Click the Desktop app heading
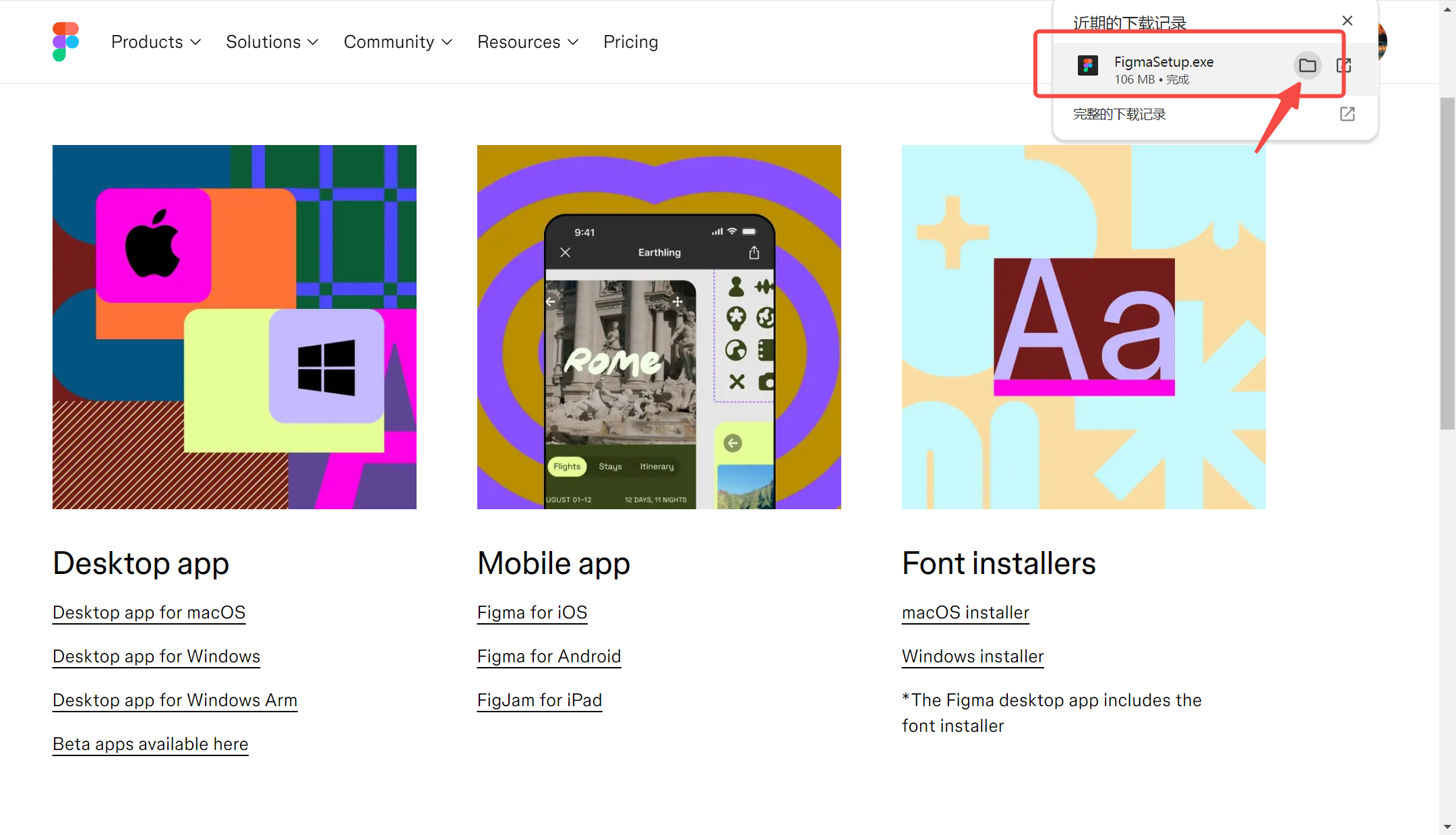The width and height of the screenshot is (1456, 835). (x=141, y=563)
